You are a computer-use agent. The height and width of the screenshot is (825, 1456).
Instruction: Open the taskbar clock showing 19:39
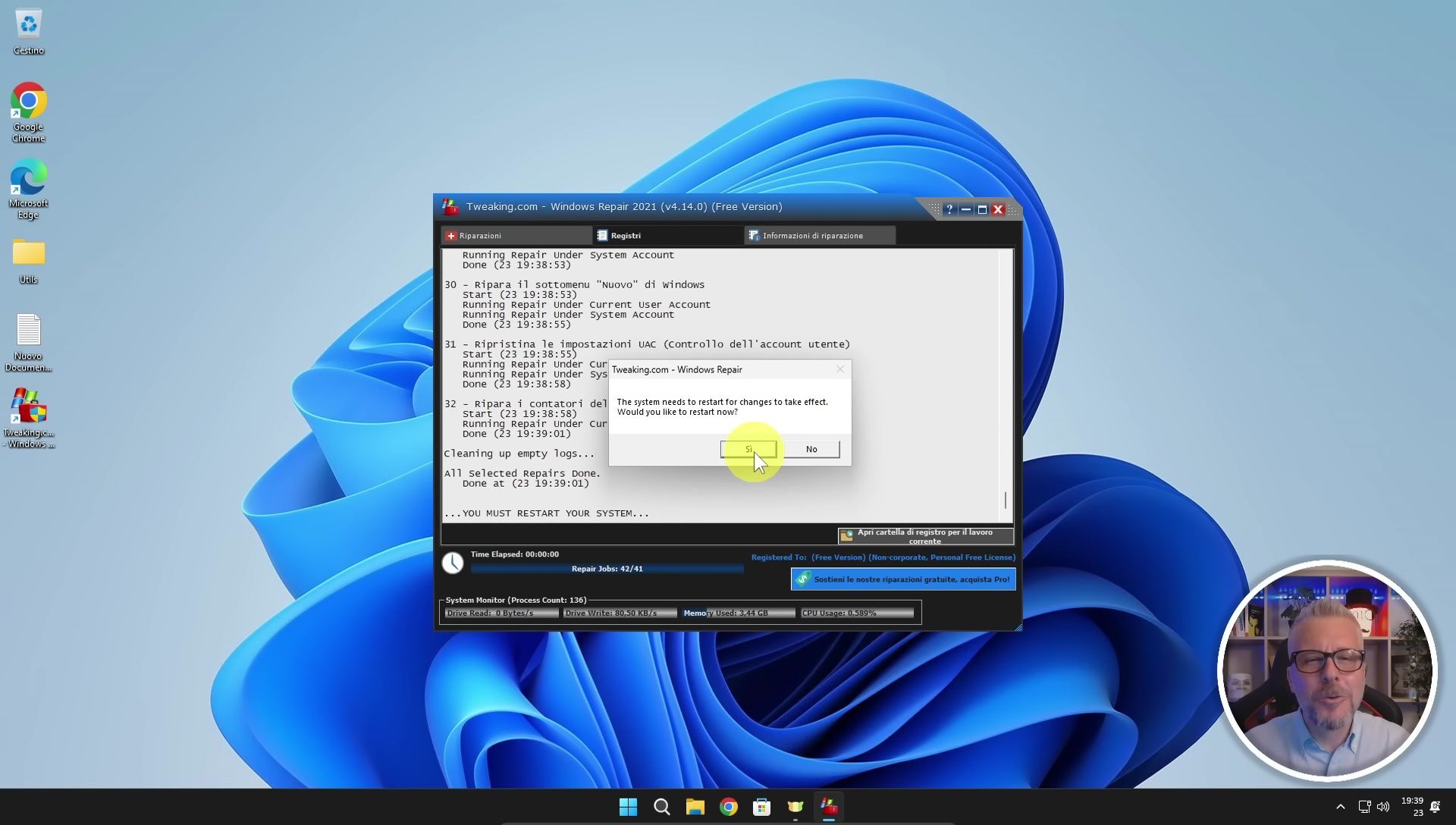tap(1412, 807)
